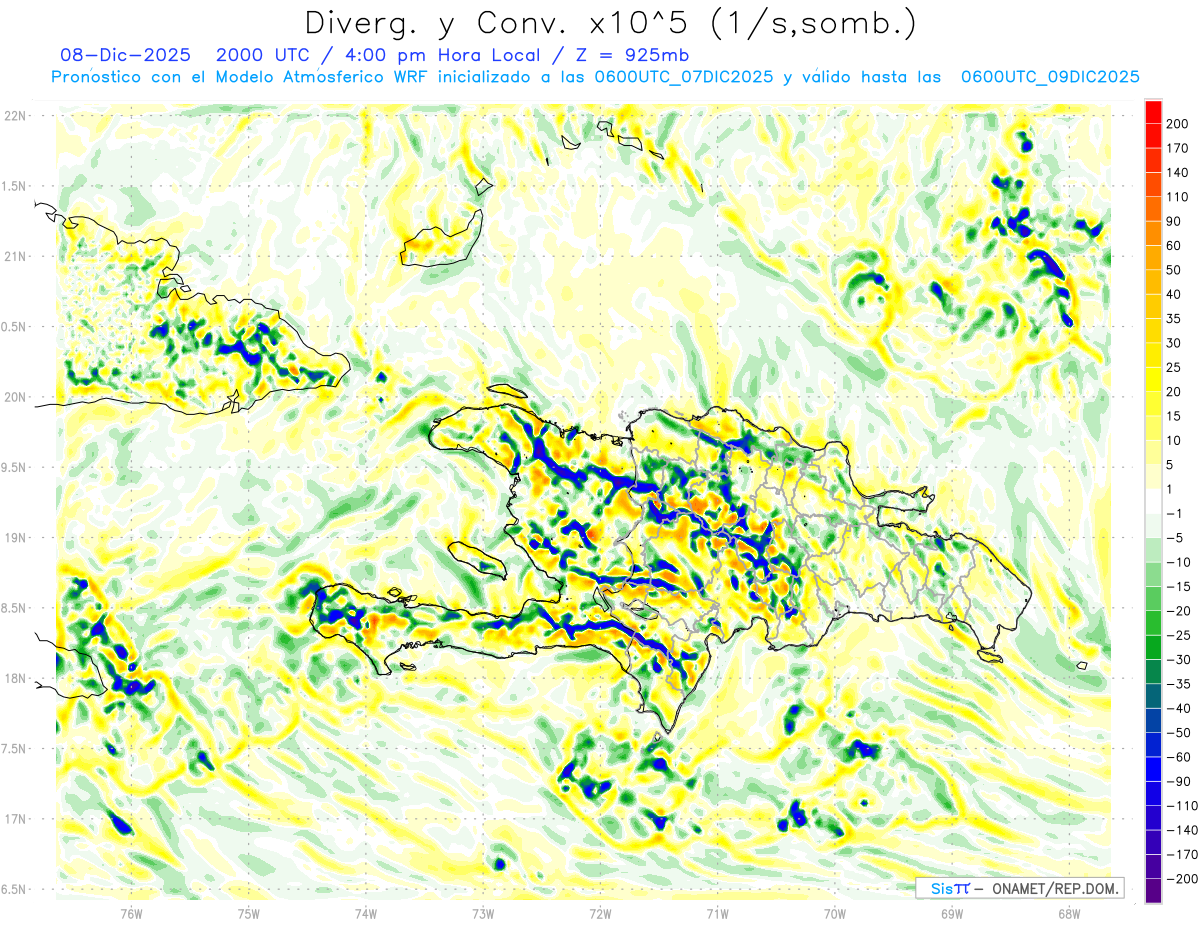Click the "75W" longitude label

tap(249, 913)
